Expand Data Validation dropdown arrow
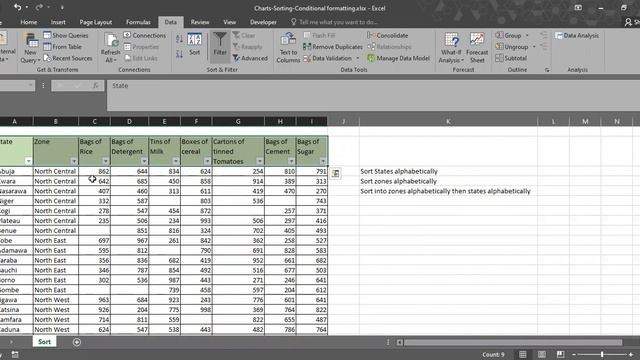Image resolution: width=640 pixels, height=360 pixels. click(358, 58)
